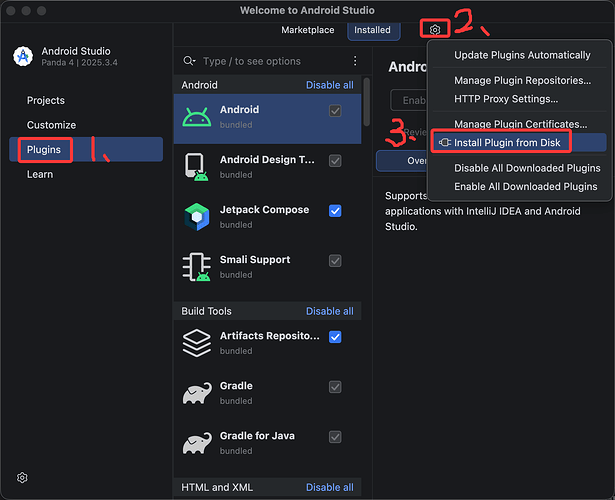This screenshot has width=615, height=500.
Task: Switch to the Installed tab
Action: [x=373, y=30]
